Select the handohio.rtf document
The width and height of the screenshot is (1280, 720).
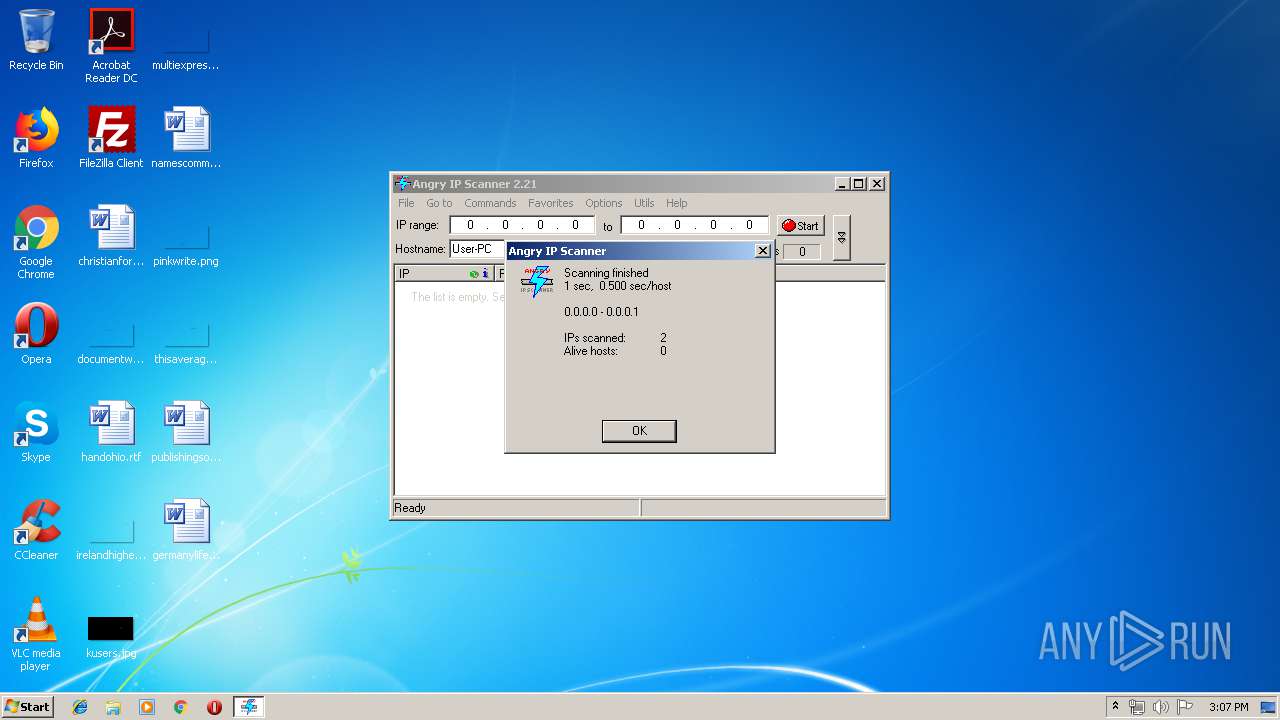(111, 432)
